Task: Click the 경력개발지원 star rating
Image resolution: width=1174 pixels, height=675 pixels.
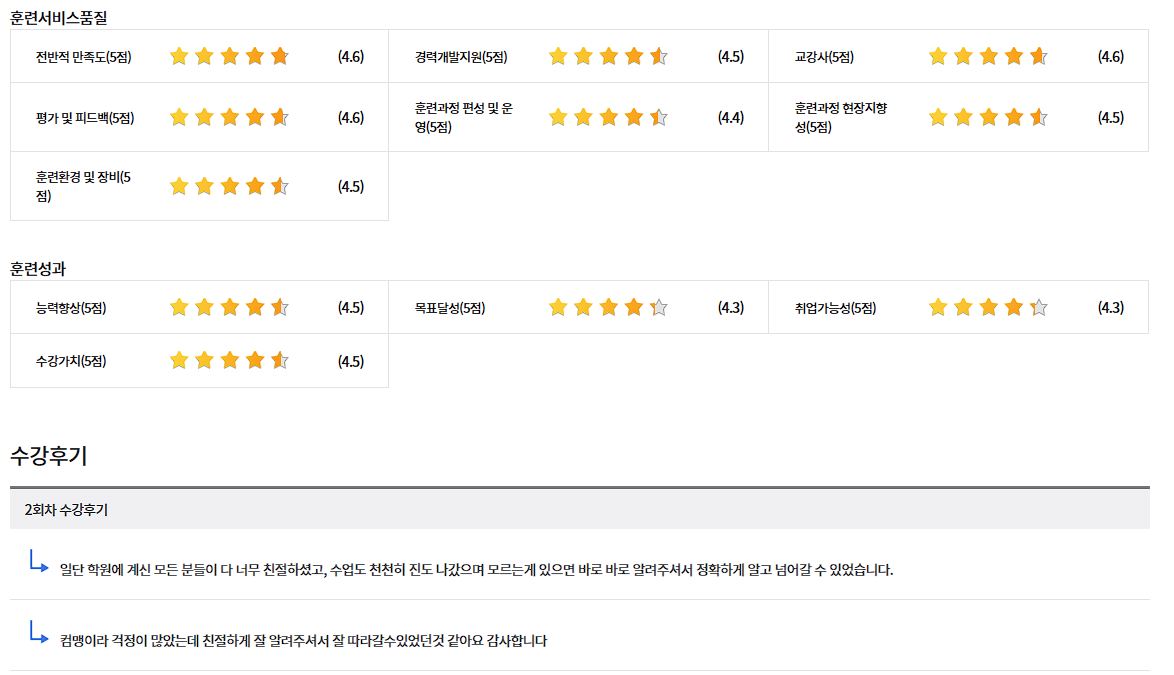Action: (608, 57)
